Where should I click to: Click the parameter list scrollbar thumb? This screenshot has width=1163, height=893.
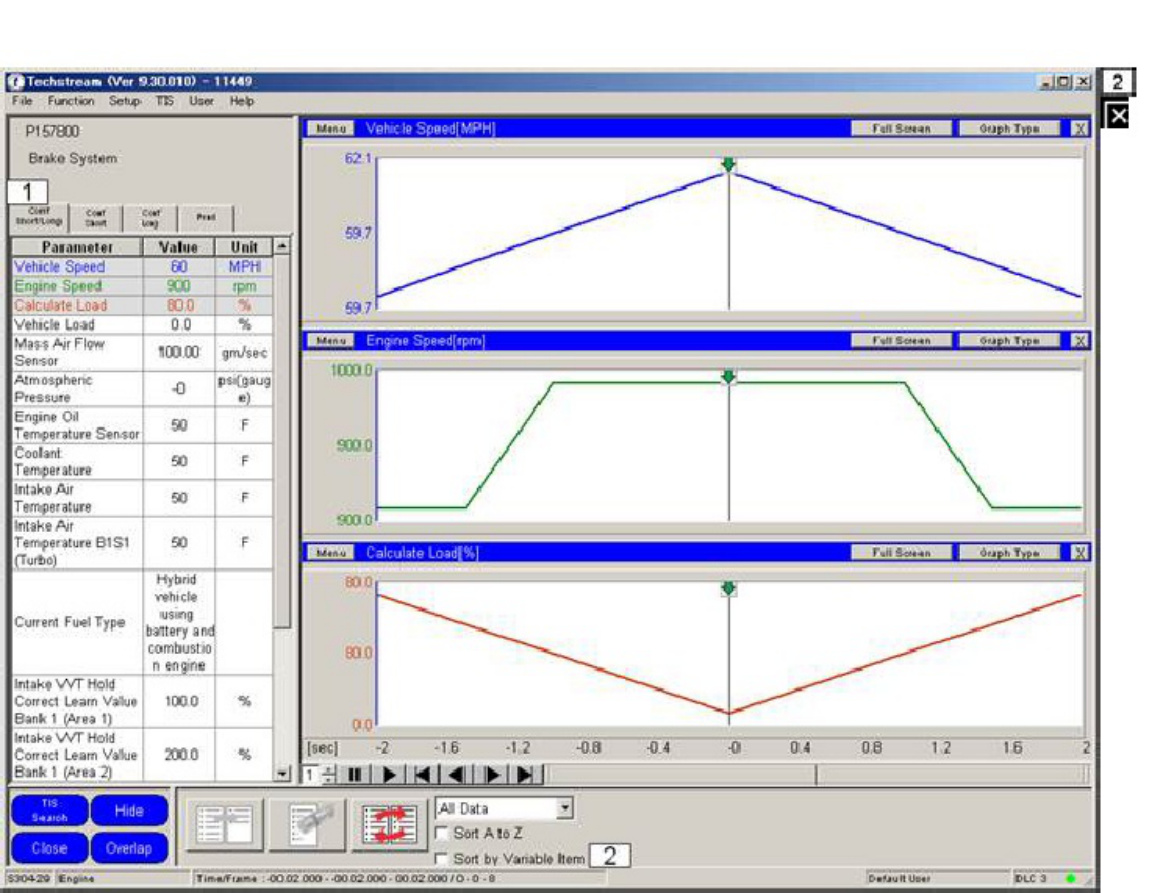tap(283, 441)
